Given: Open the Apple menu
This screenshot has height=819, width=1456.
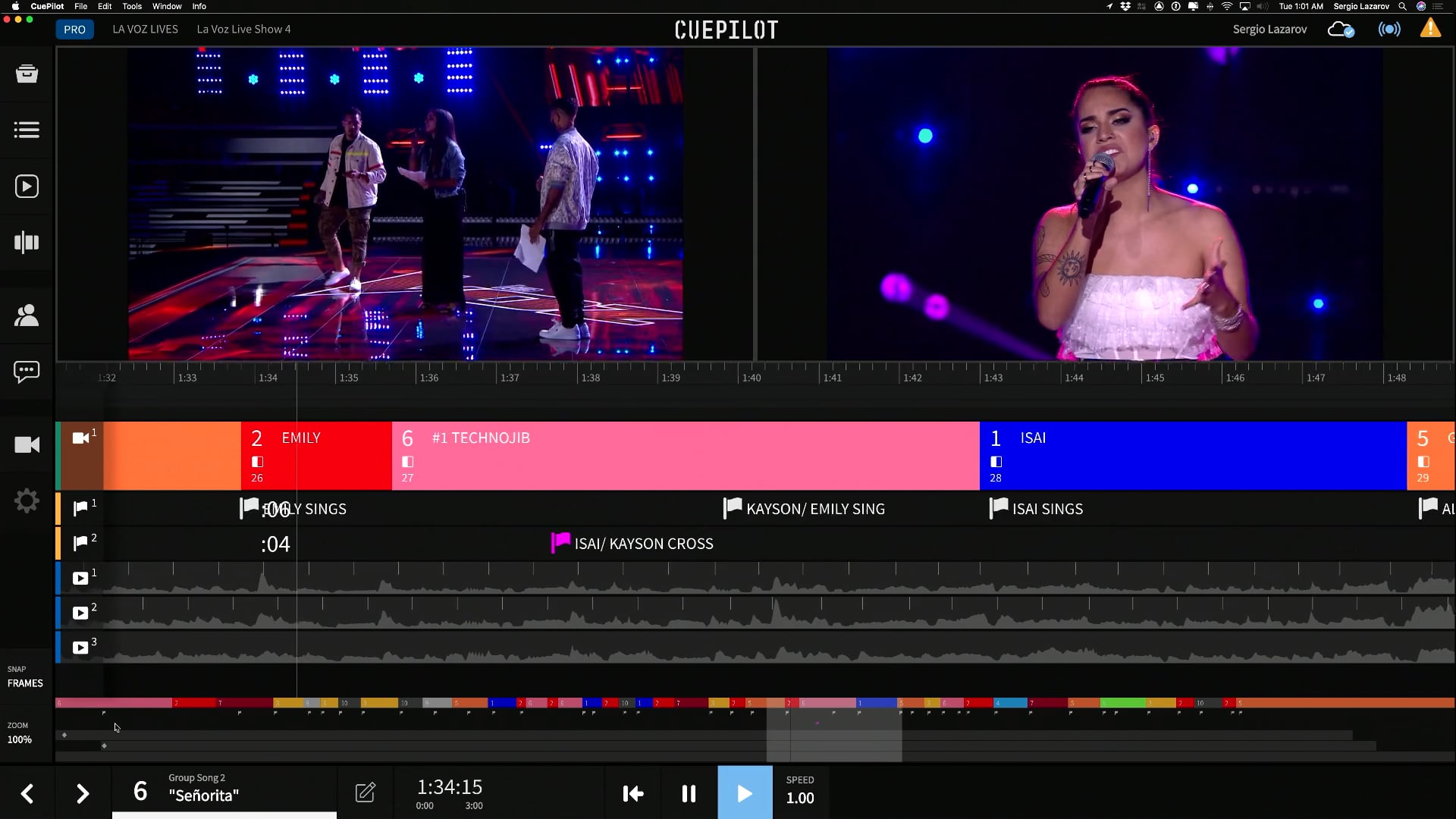Looking at the screenshot, I should click(15, 6).
